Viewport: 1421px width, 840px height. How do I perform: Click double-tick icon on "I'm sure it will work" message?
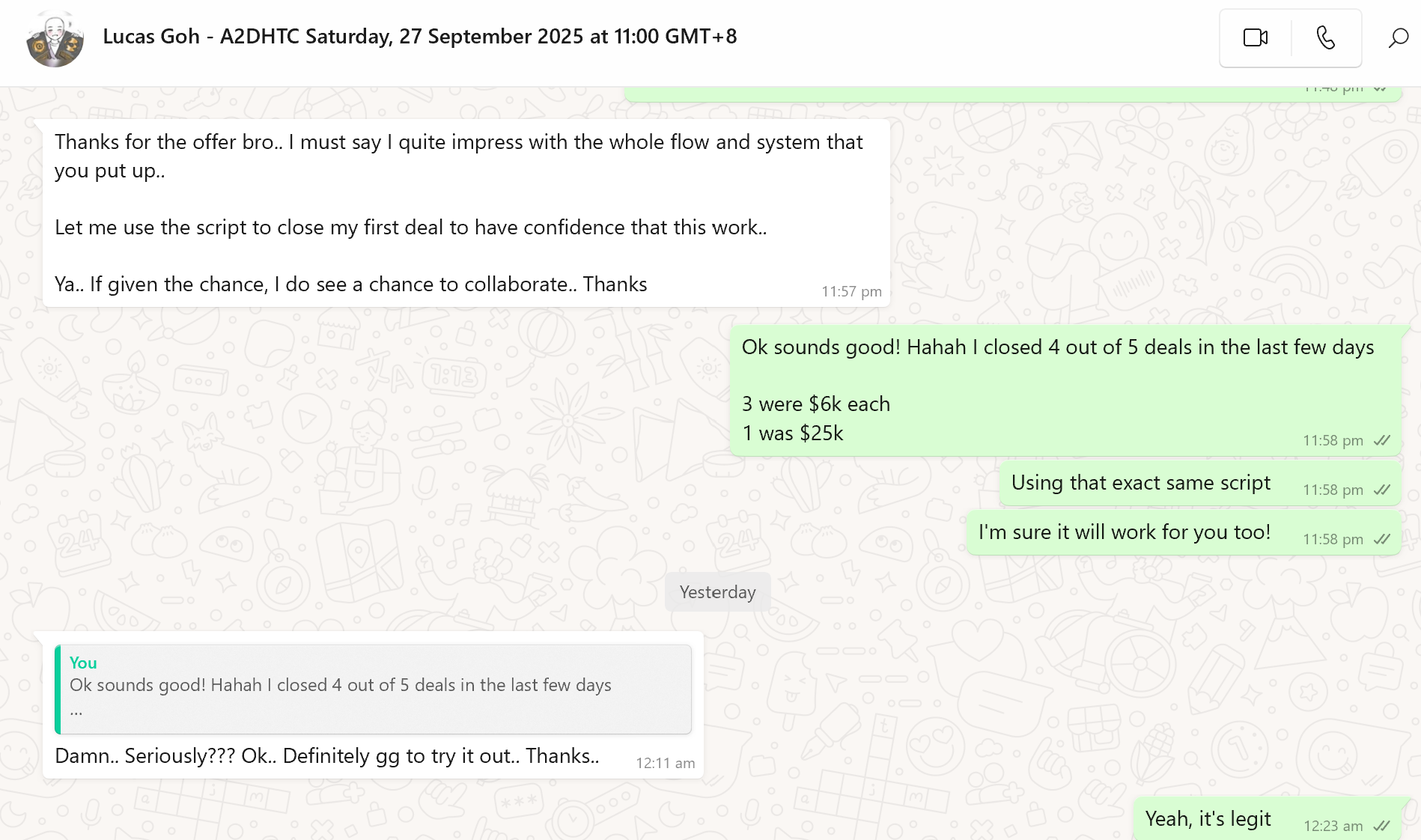[1382, 540]
